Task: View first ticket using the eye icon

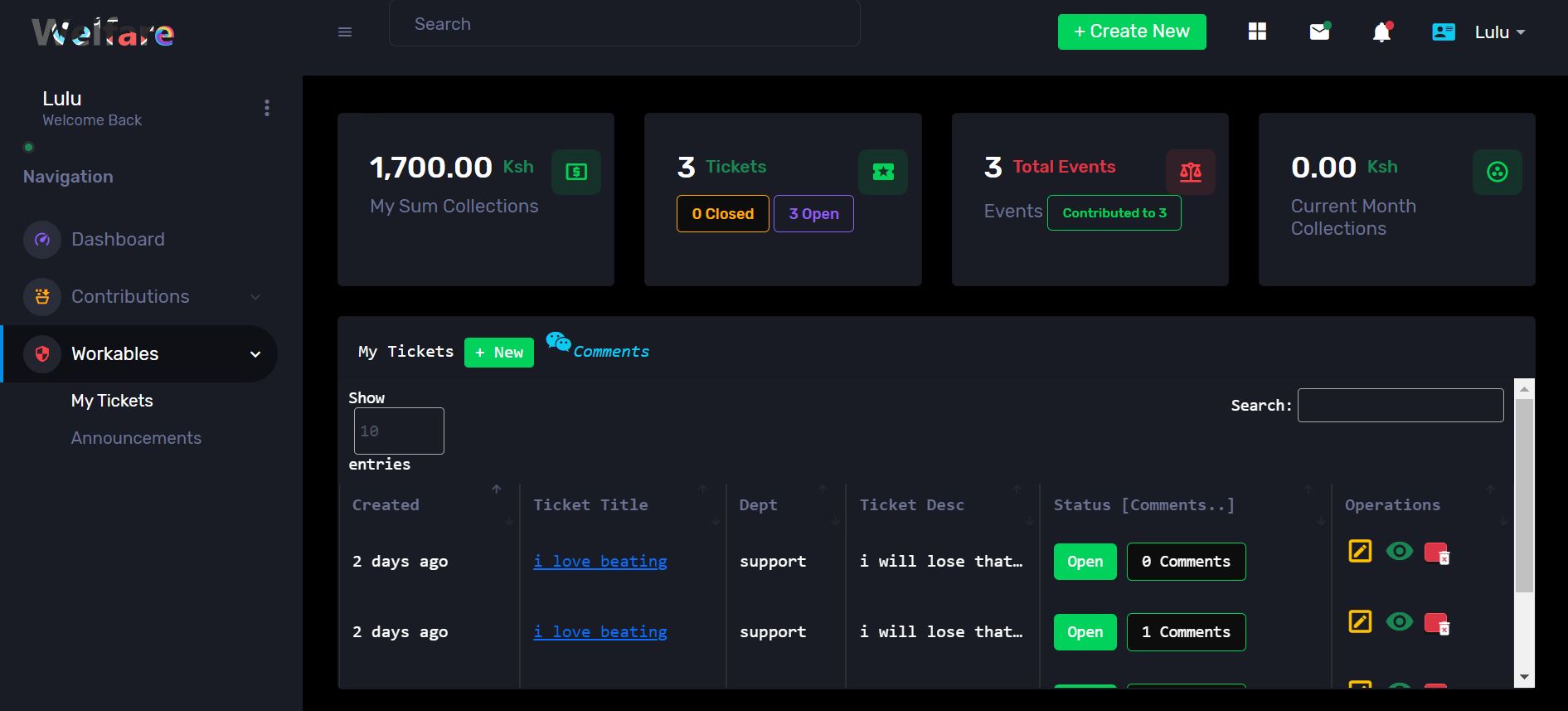Action: coord(1399,551)
